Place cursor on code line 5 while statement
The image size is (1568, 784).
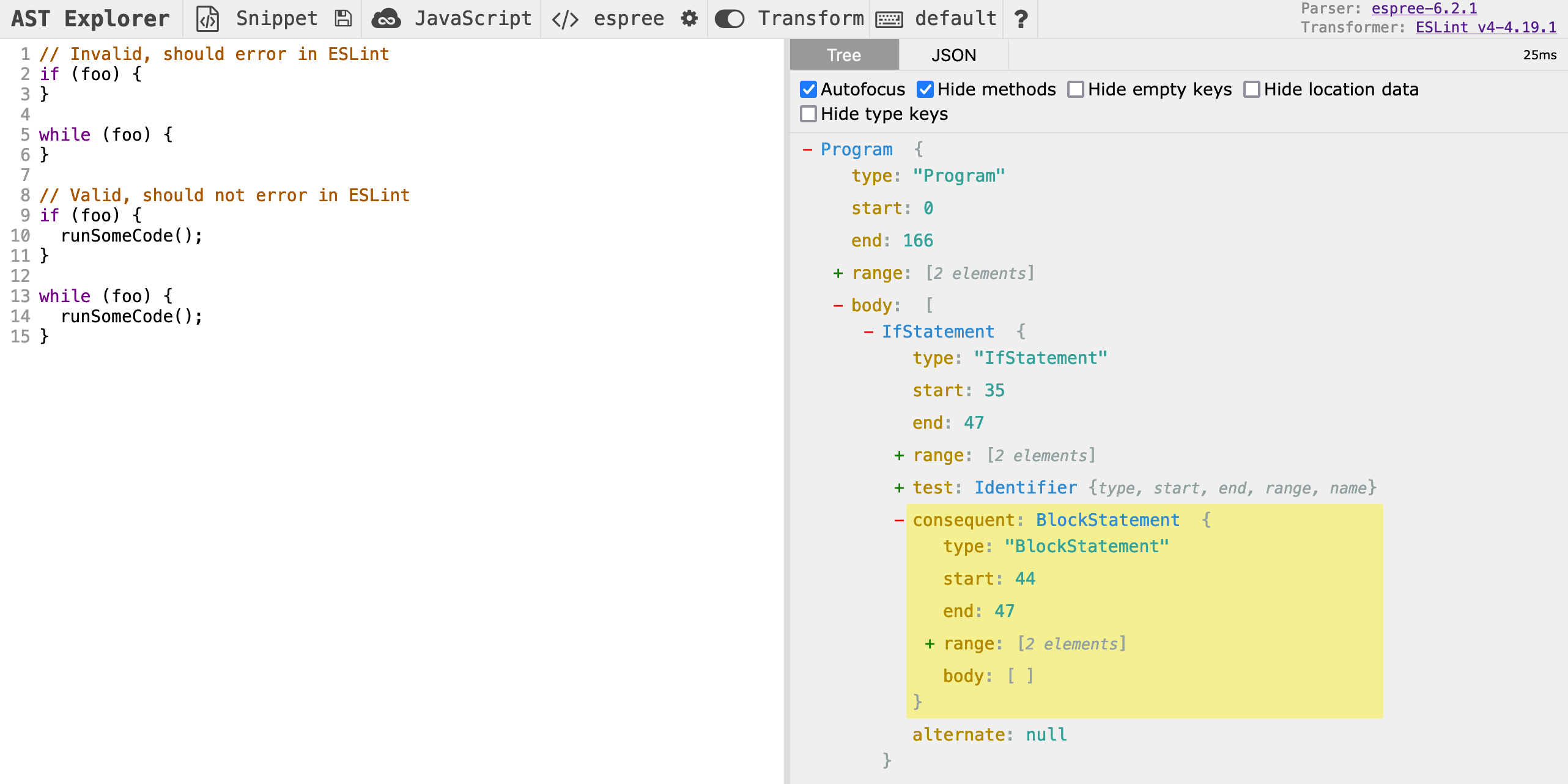click(106, 135)
